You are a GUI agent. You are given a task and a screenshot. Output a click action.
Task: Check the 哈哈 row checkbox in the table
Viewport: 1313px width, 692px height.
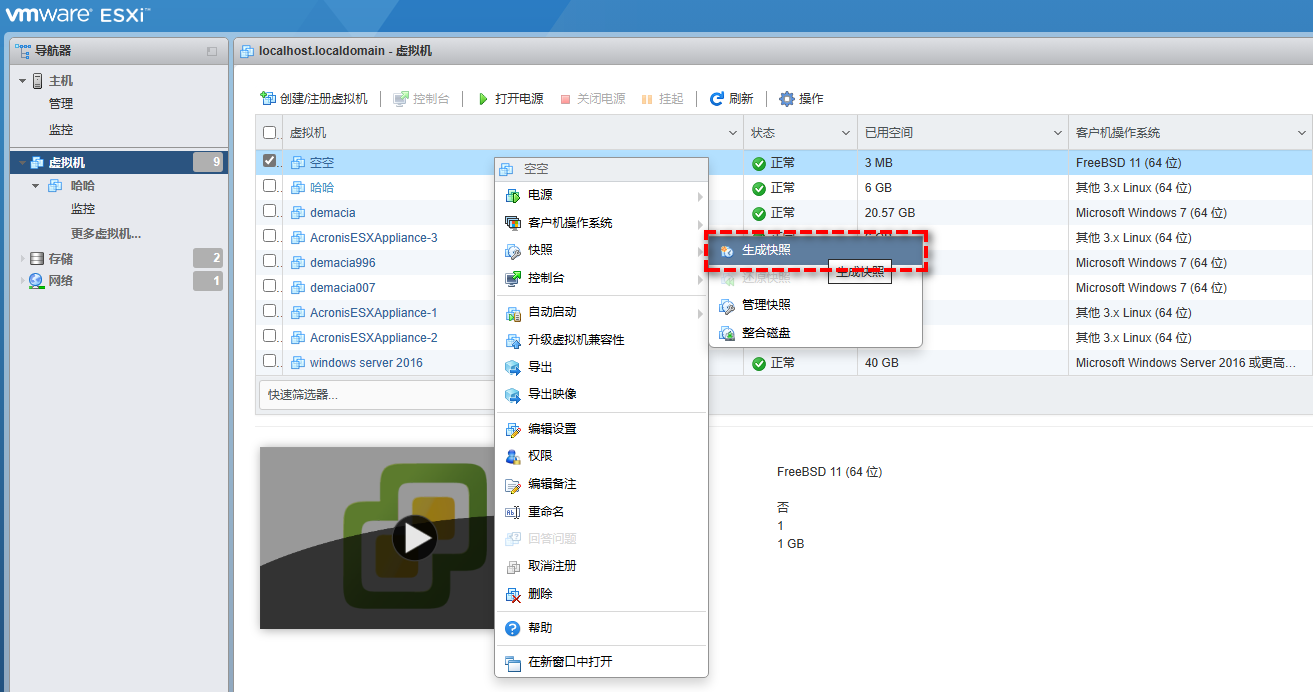pyautogui.click(x=270, y=186)
